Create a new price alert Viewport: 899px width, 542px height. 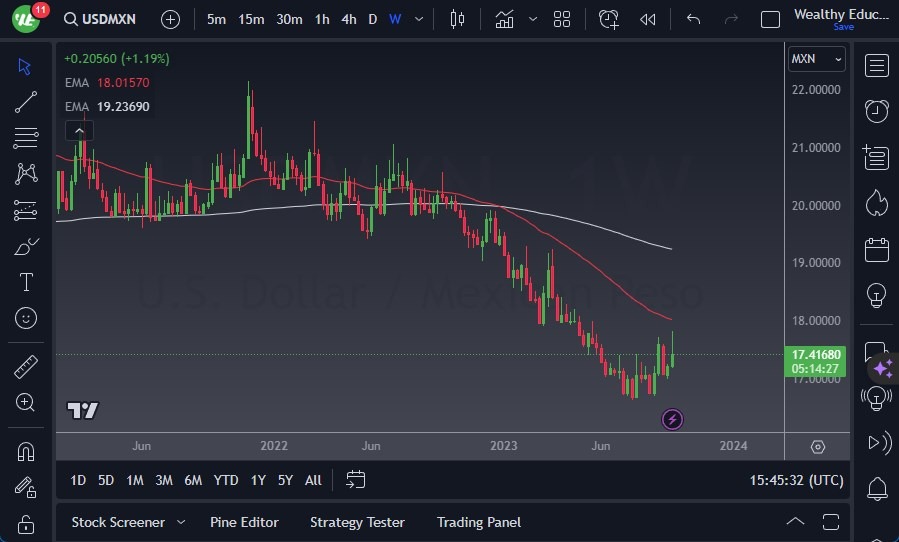point(608,20)
